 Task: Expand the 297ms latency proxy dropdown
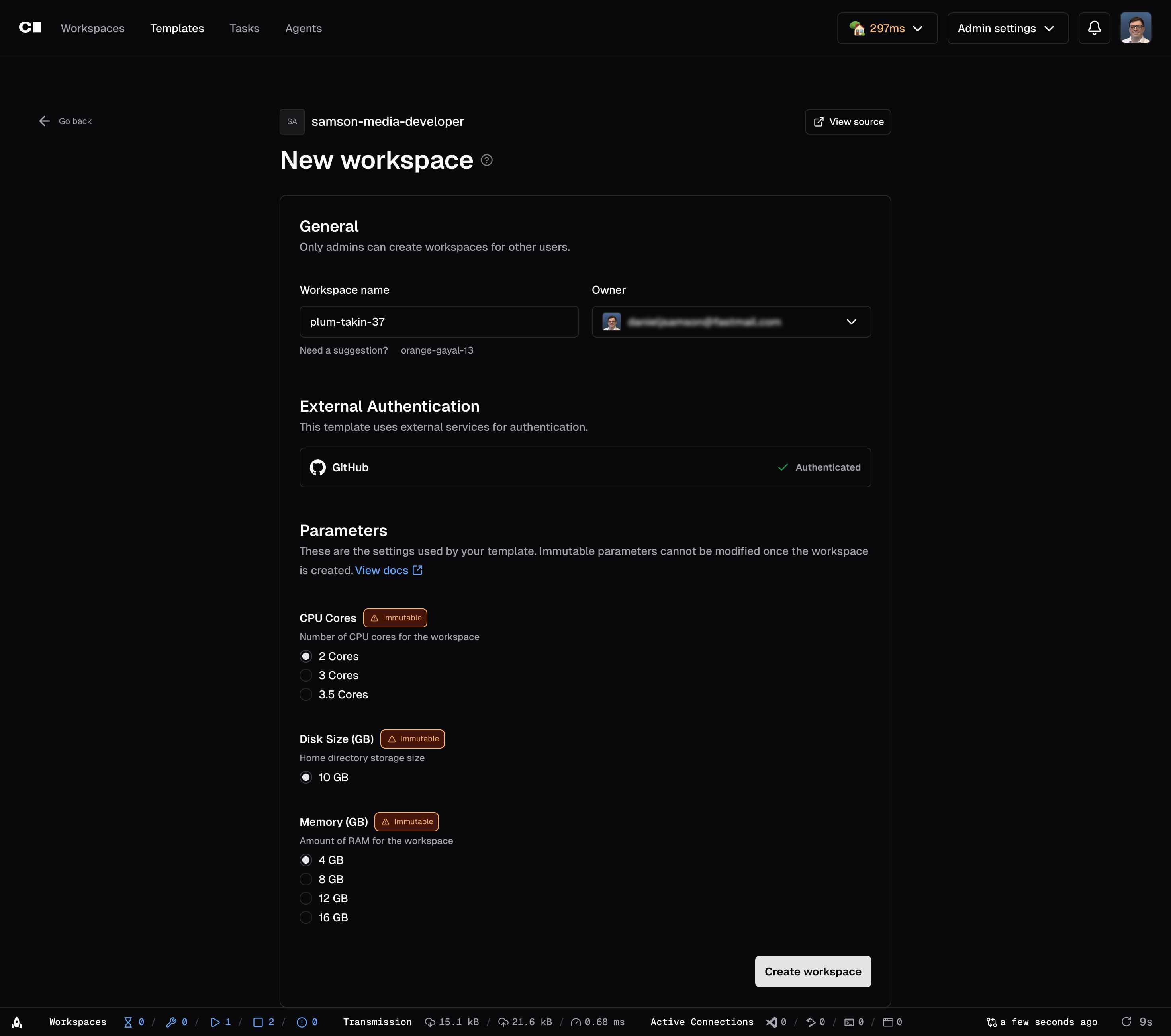click(x=887, y=28)
